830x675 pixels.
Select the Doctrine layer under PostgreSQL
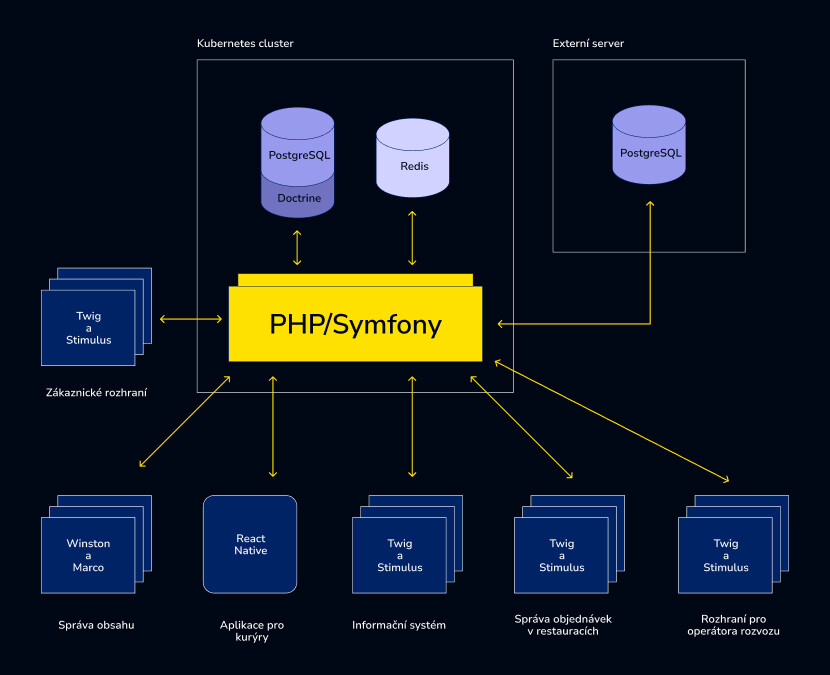[x=298, y=198]
